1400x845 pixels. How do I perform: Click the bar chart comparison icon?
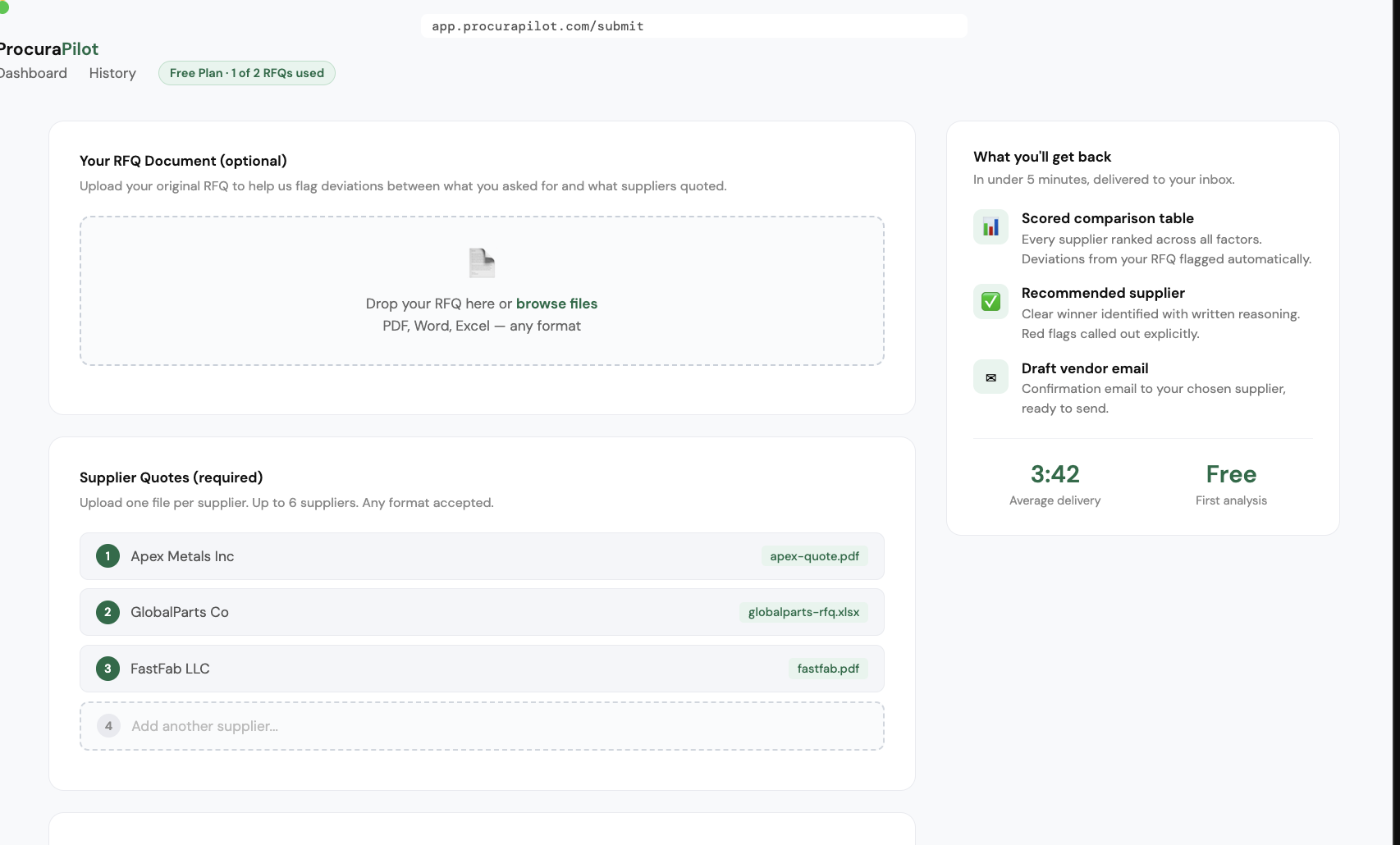tap(991, 227)
